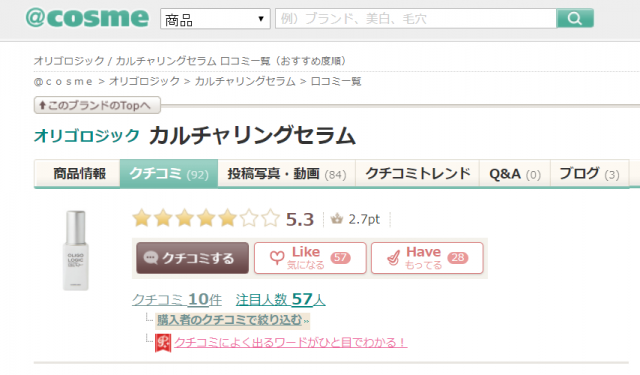Click the Have もってる button
The height and width of the screenshot is (375, 640).
[x=427, y=258]
